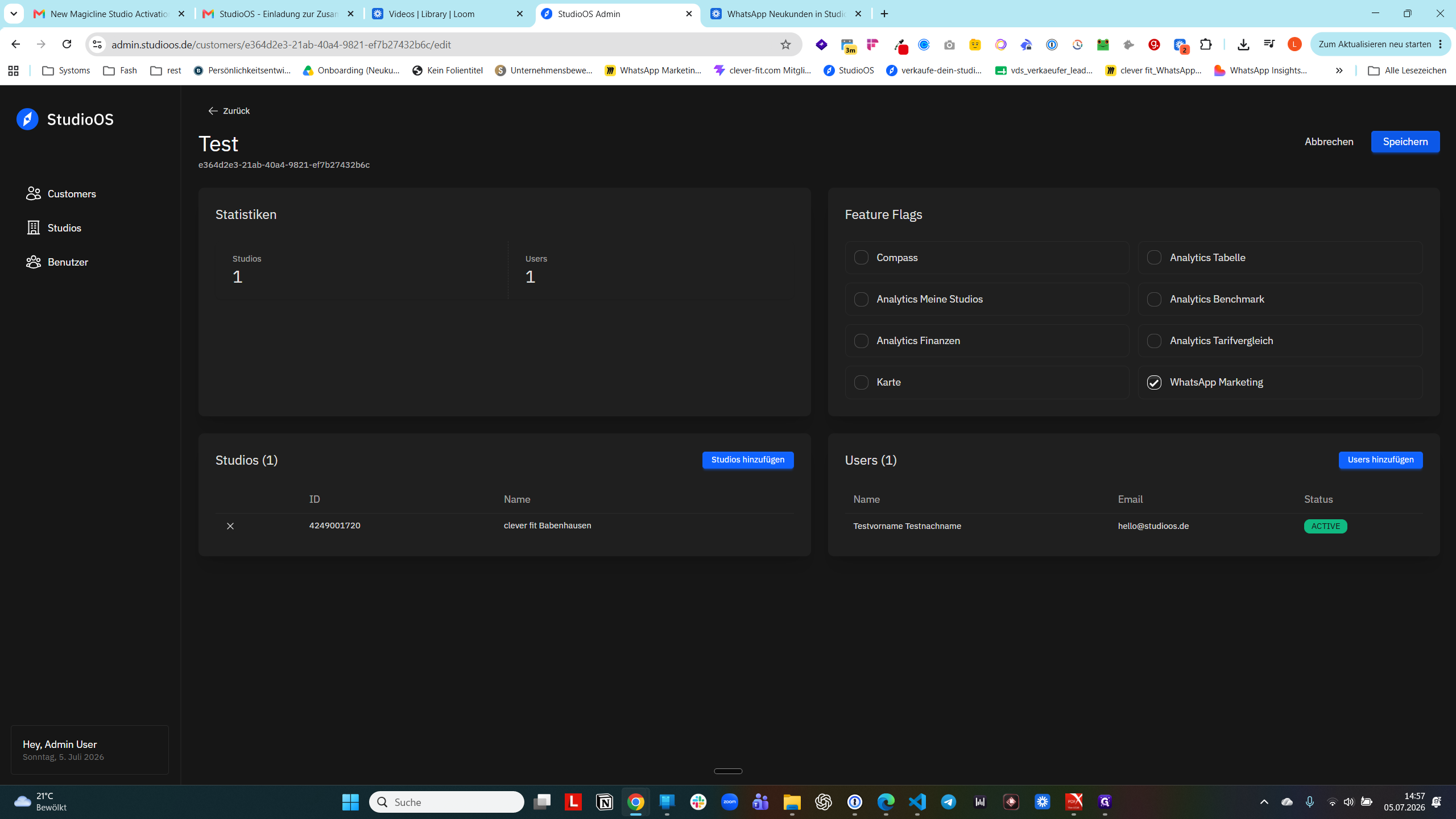The width and height of the screenshot is (1456, 819).
Task: Navigate back in browser history
Action: tap(15, 44)
